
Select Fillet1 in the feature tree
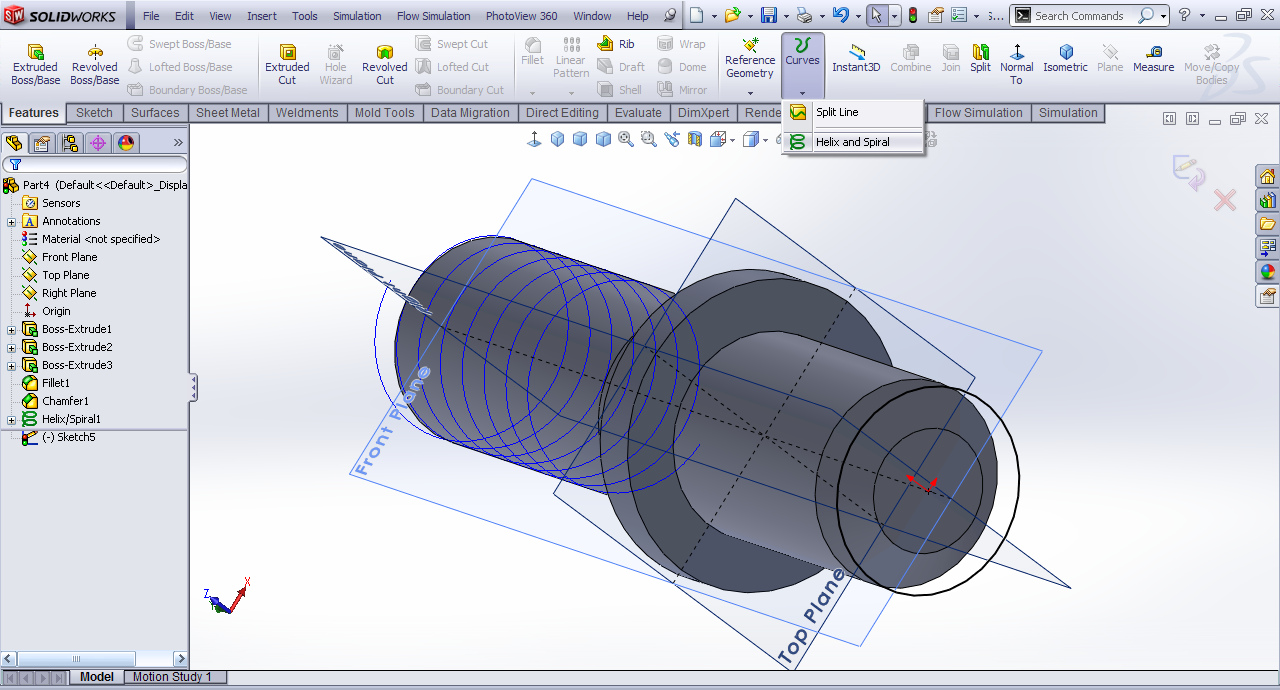[56, 383]
